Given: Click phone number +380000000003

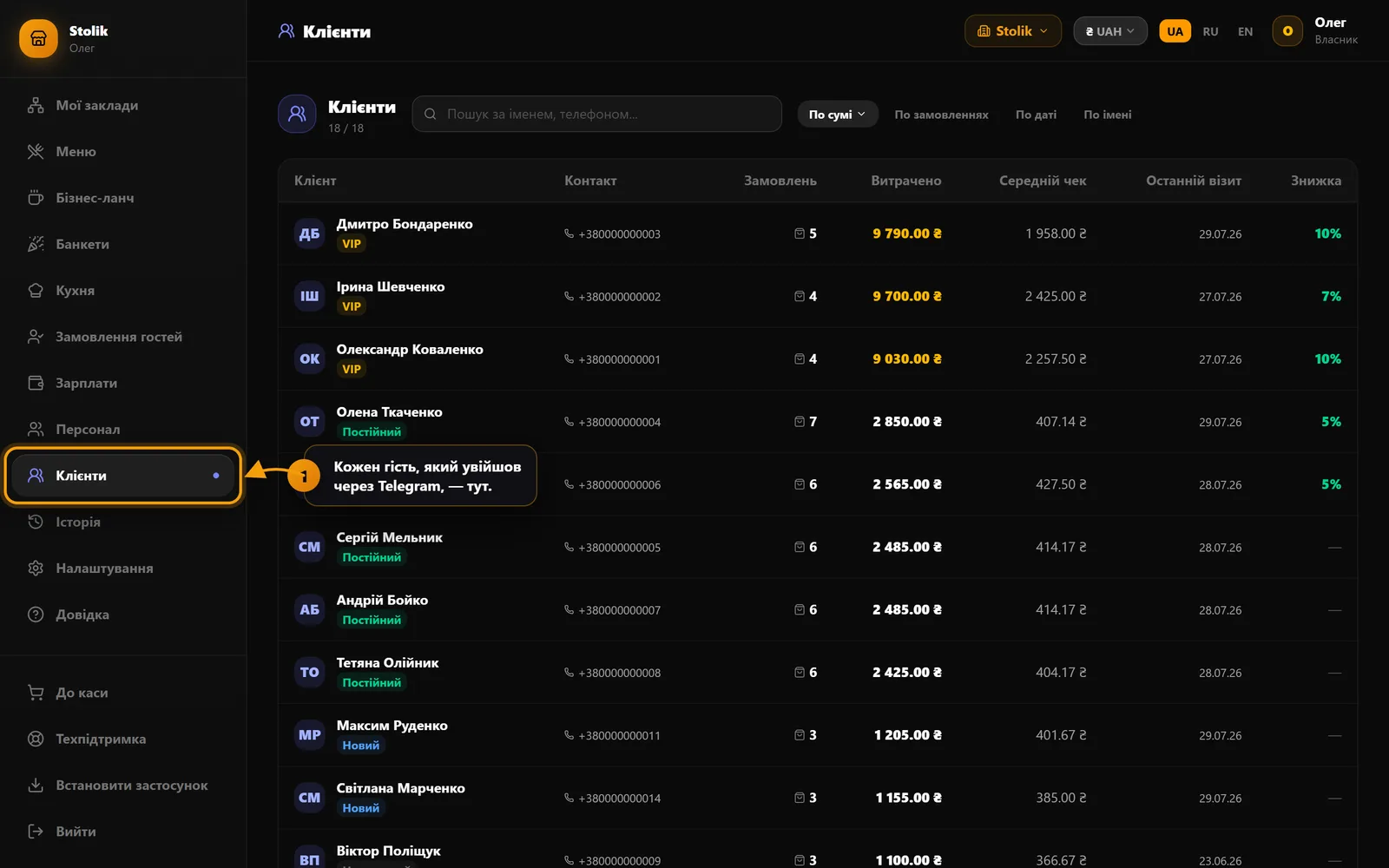Looking at the screenshot, I should [x=619, y=234].
